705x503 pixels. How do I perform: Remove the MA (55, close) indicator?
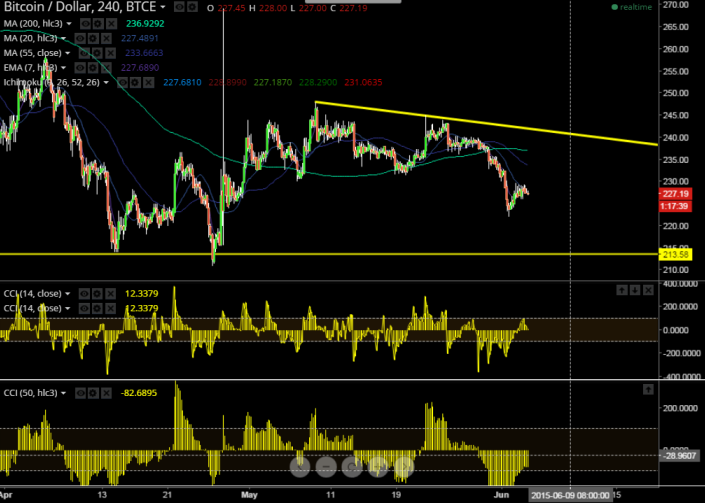coord(111,53)
